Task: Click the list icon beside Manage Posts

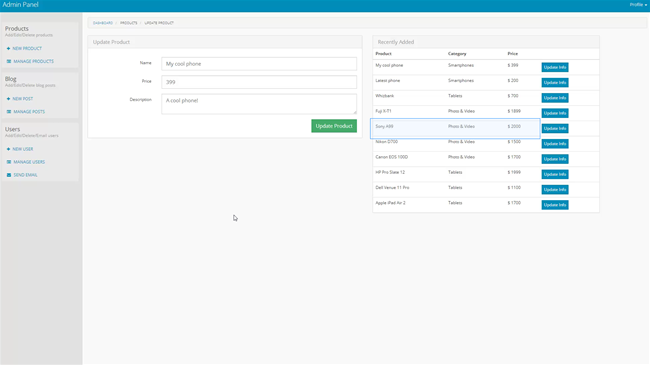Action: coord(9,112)
